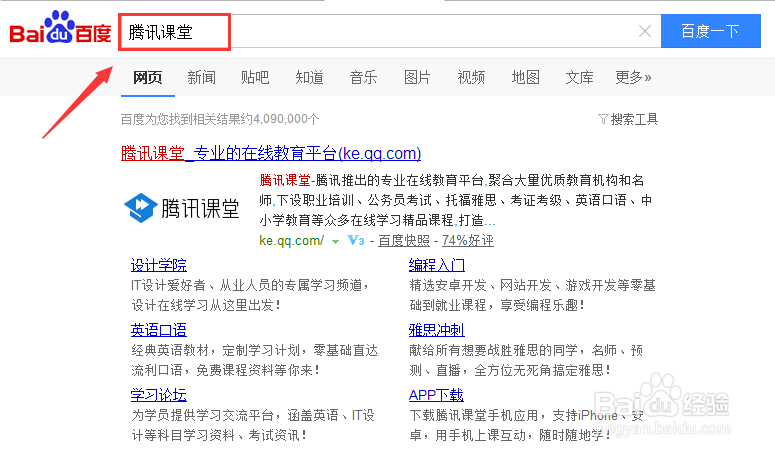Open the 编程入门 sublink
The width and height of the screenshot is (775, 456).
pos(437,265)
